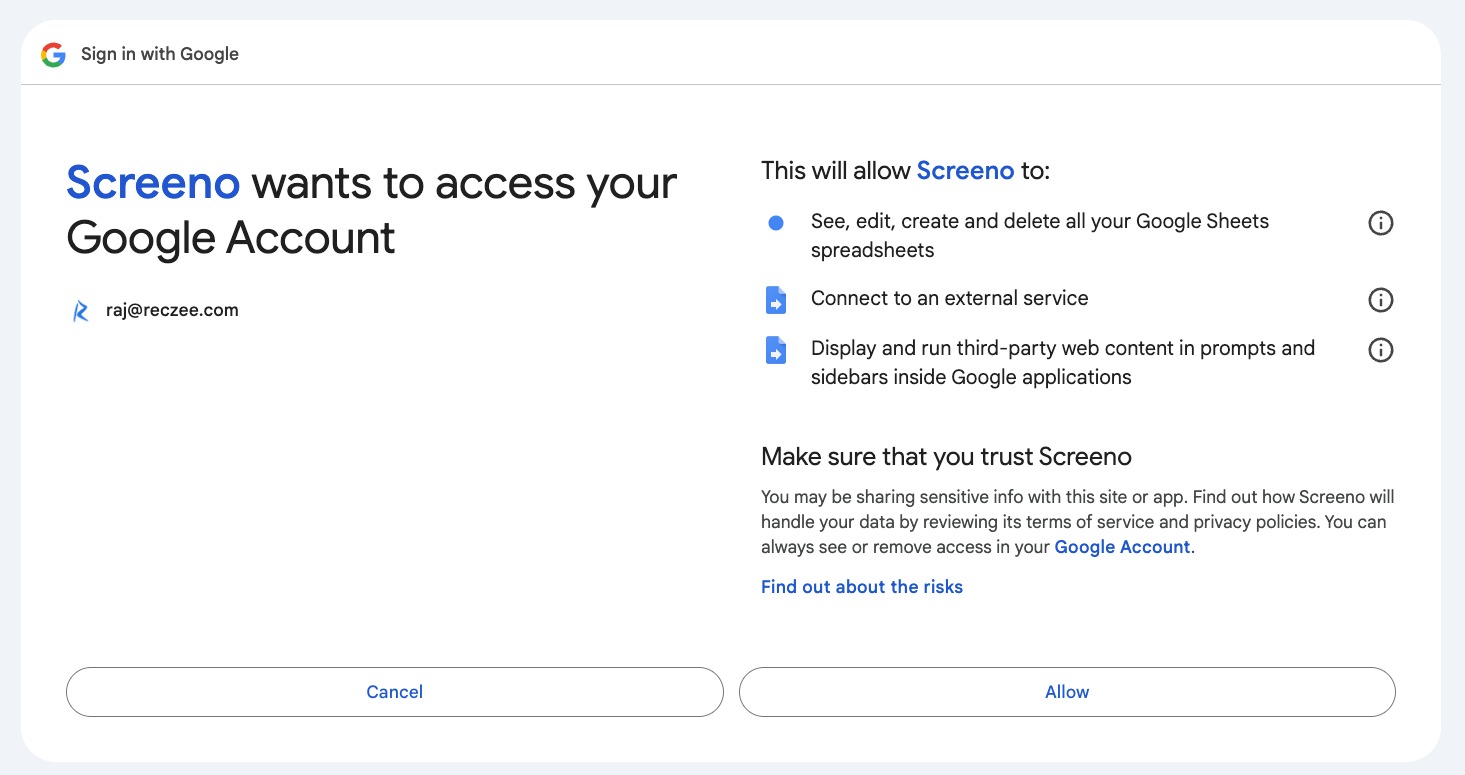Select the raj@reczee.com account email
The height and width of the screenshot is (775, 1465).
[x=172, y=310]
